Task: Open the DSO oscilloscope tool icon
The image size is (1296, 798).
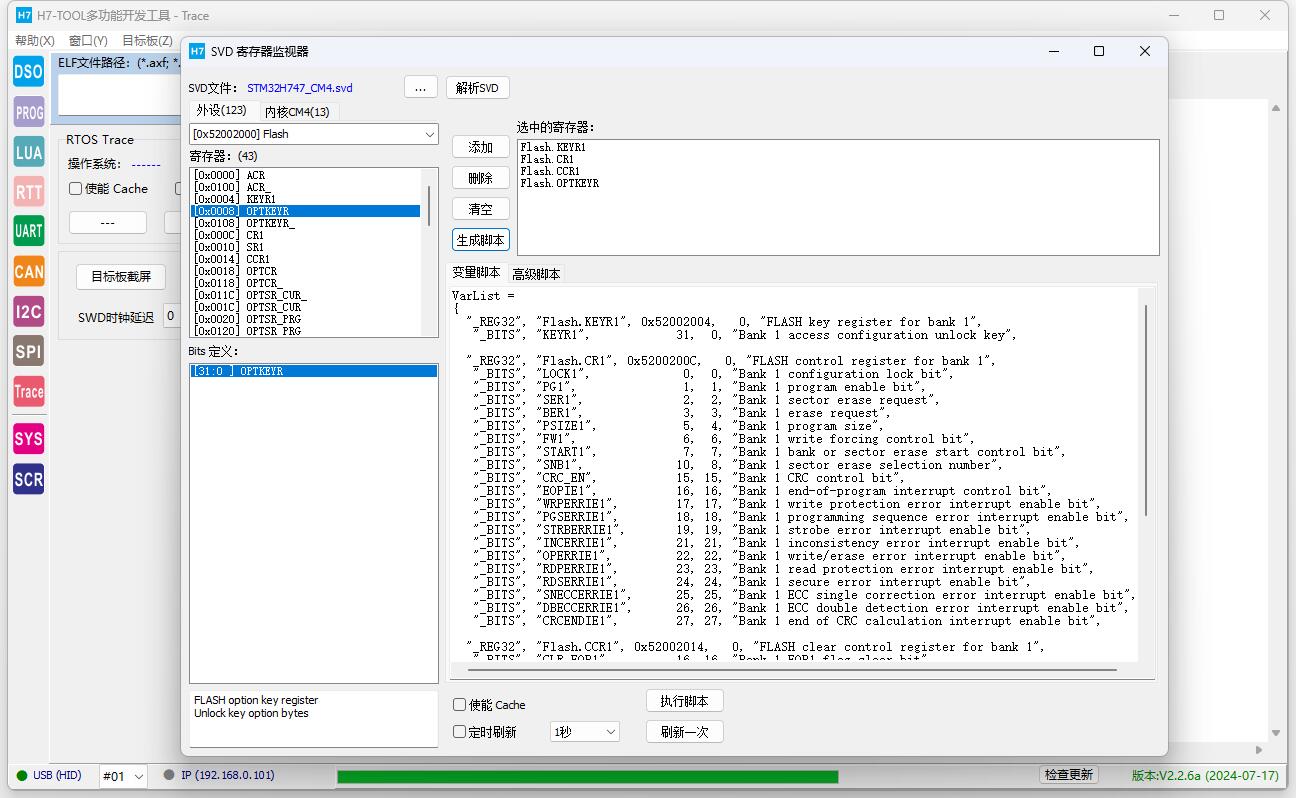Action: (28, 71)
